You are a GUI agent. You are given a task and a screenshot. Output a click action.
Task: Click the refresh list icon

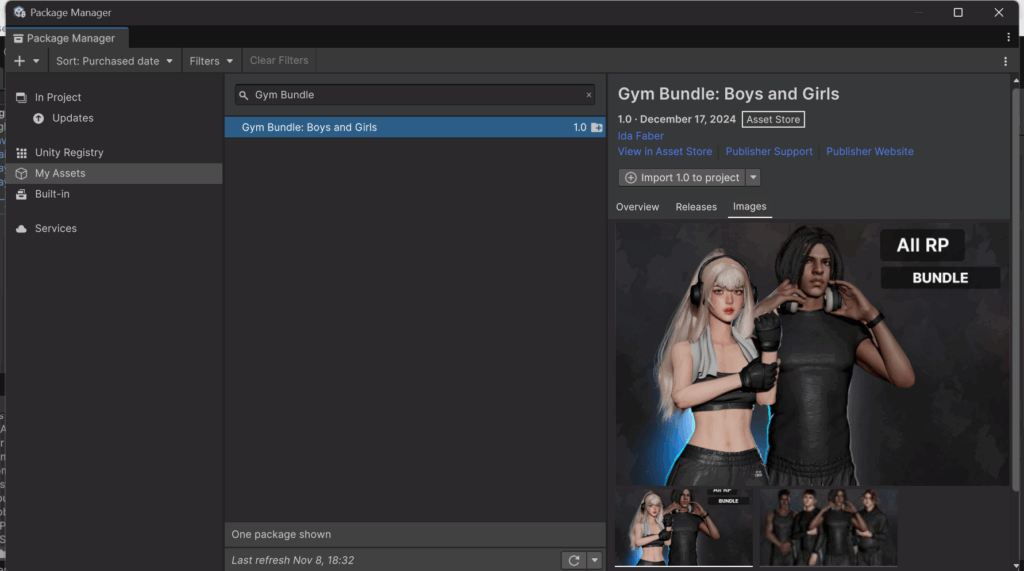pos(573,561)
